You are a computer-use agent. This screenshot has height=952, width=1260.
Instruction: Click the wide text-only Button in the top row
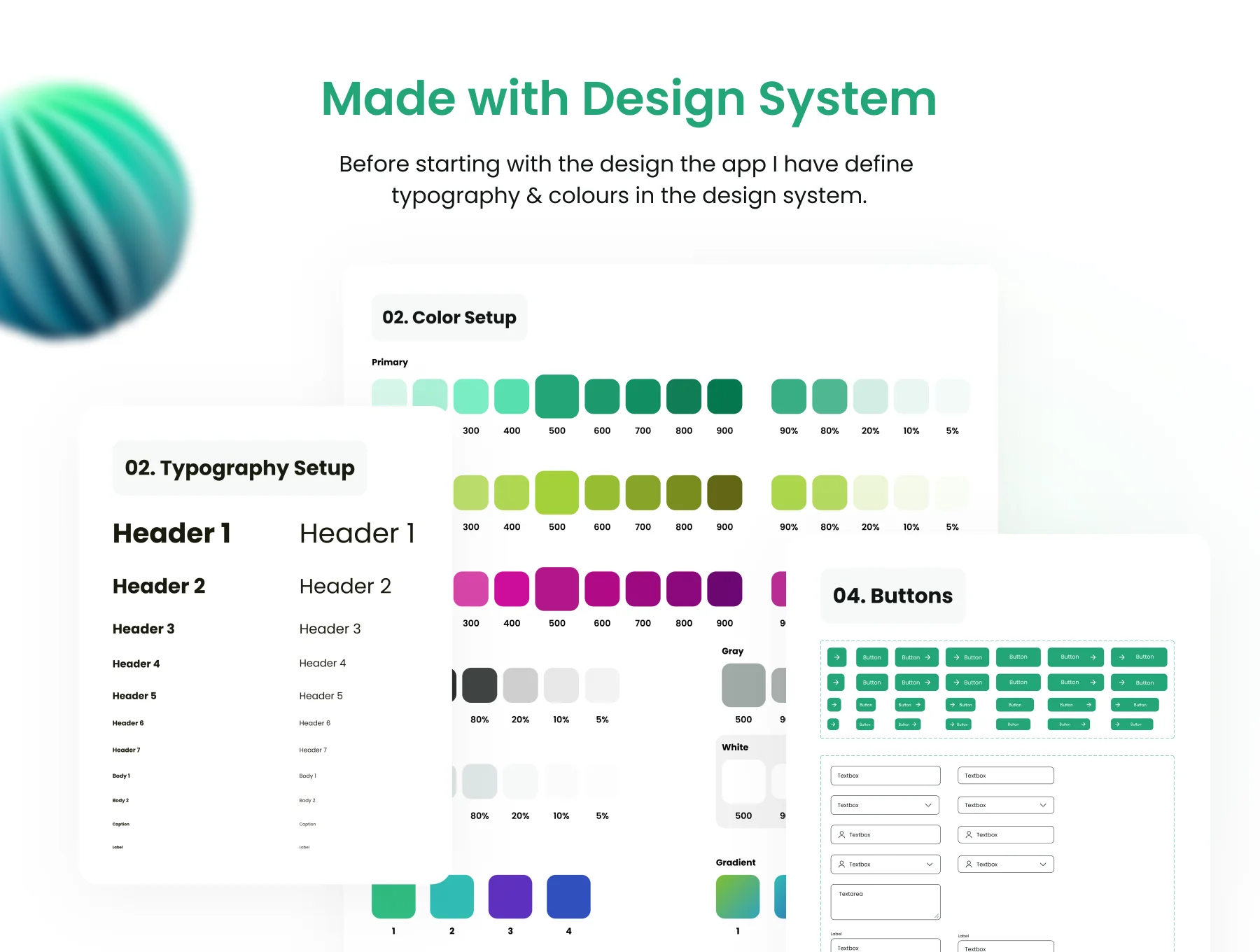pyautogui.click(x=1018, y=657)
